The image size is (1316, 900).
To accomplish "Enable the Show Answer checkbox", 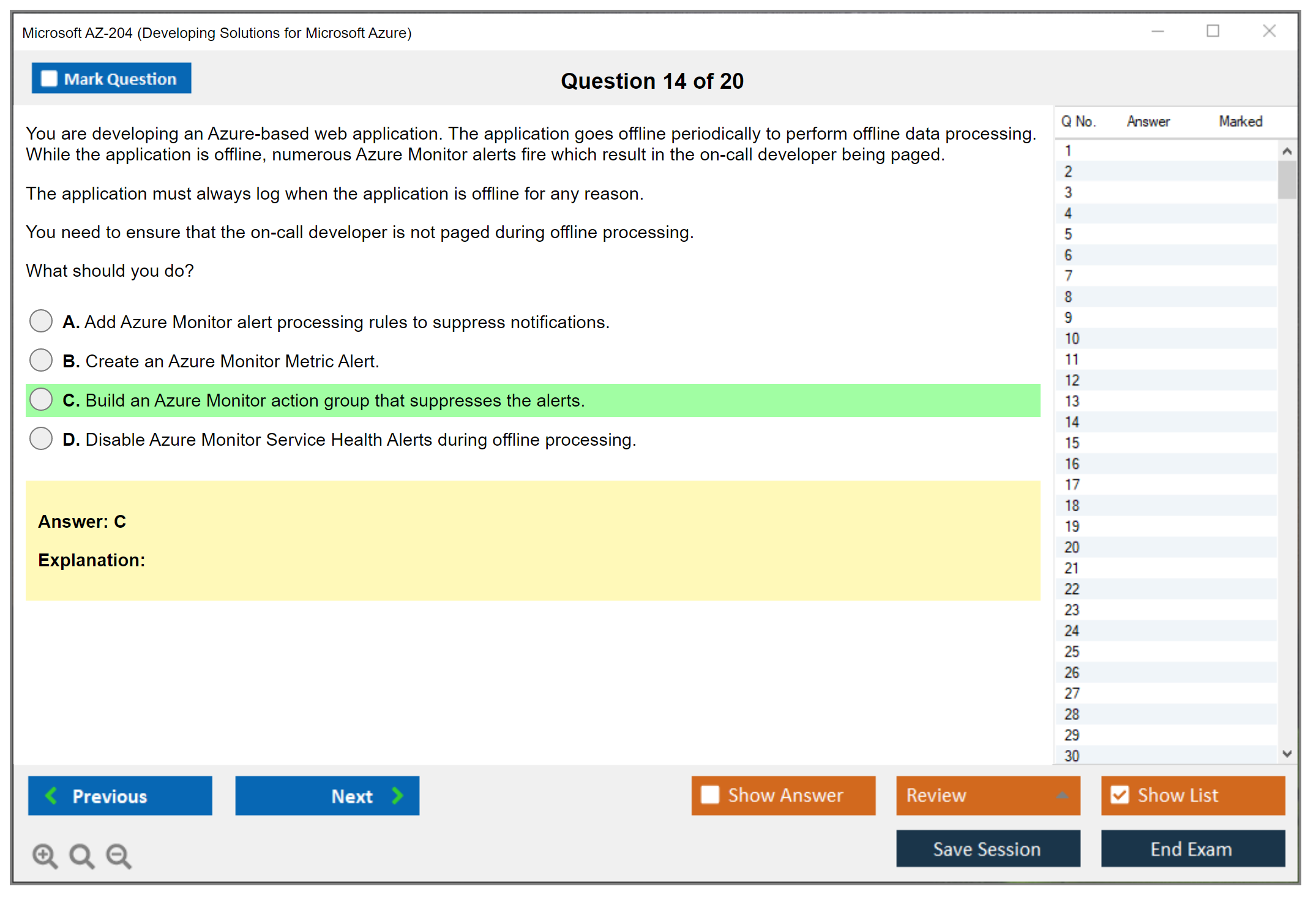I will point(710,795).
